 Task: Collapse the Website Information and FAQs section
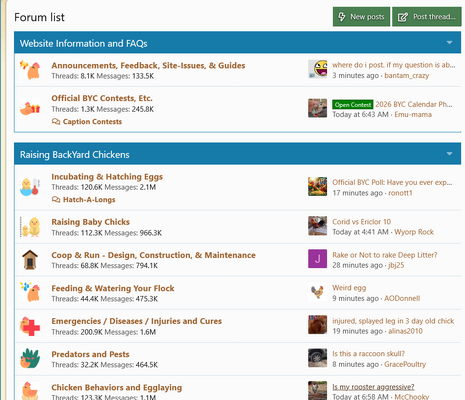[449, 43]
